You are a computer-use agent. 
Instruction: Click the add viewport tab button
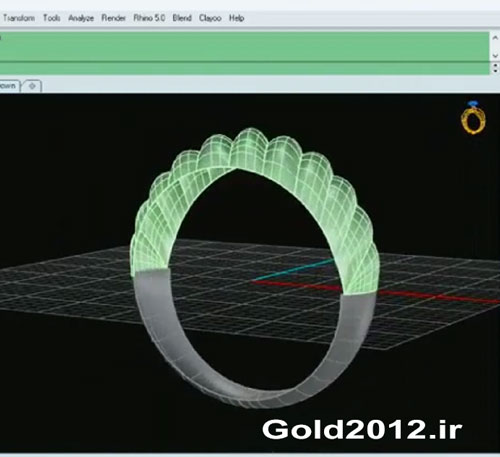[x=32, y=86]
